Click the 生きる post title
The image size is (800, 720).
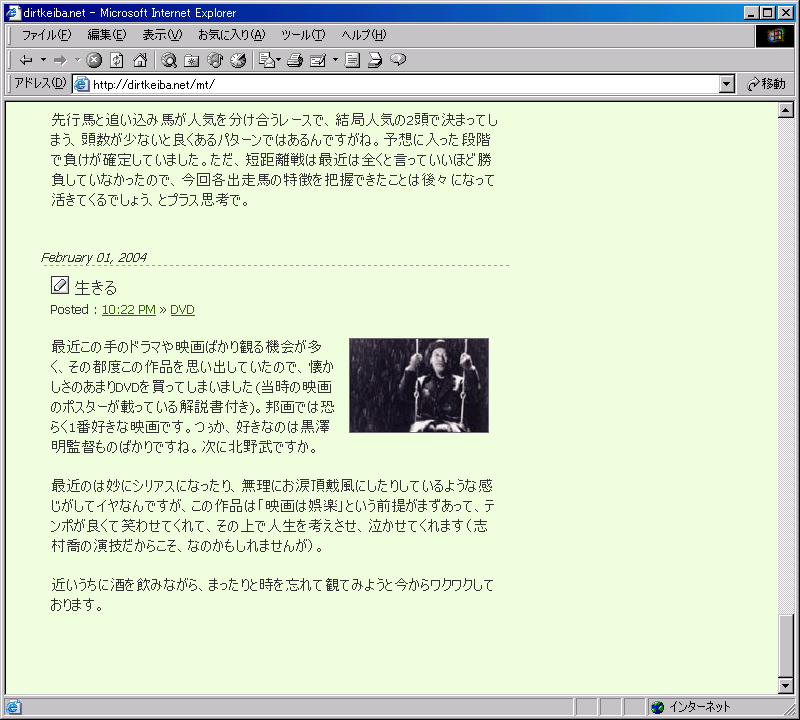(96, 287)
